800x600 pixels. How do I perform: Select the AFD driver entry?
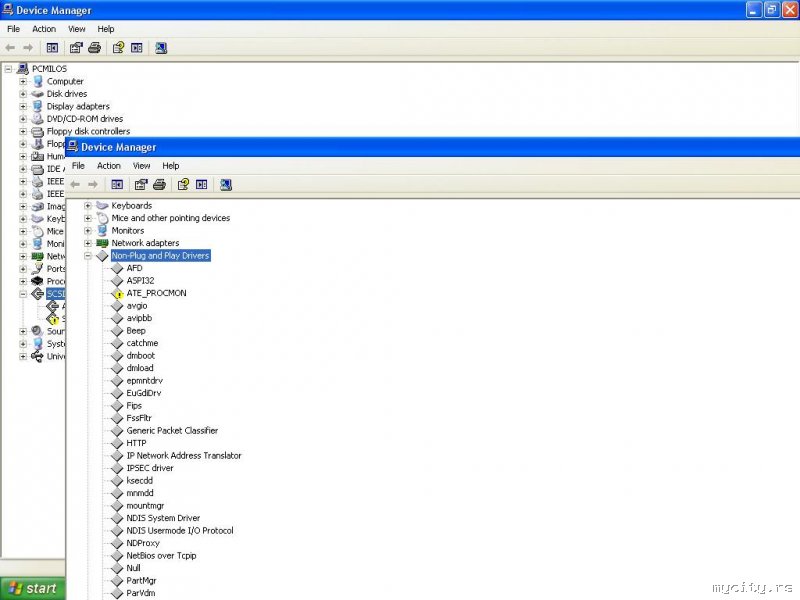pos(134,268)
